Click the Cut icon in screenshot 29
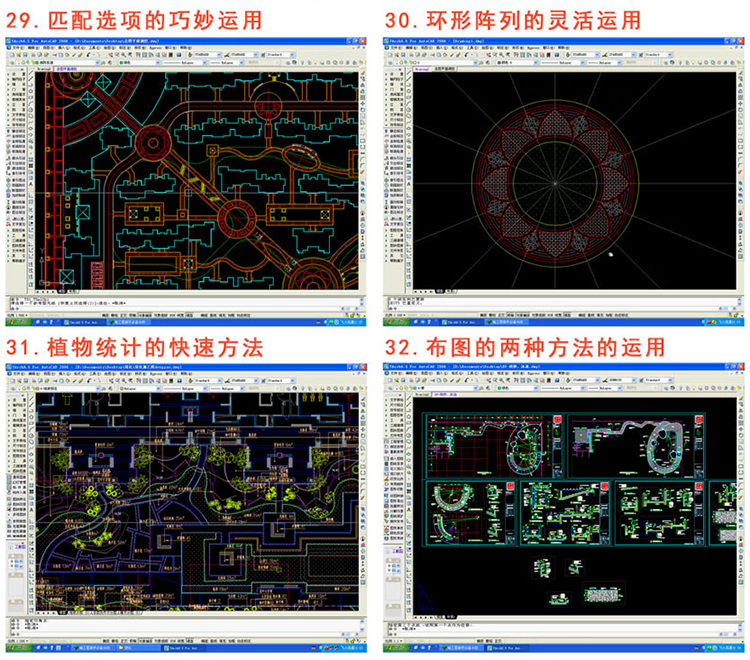This screenshot has height=660, width=750. 54,55
